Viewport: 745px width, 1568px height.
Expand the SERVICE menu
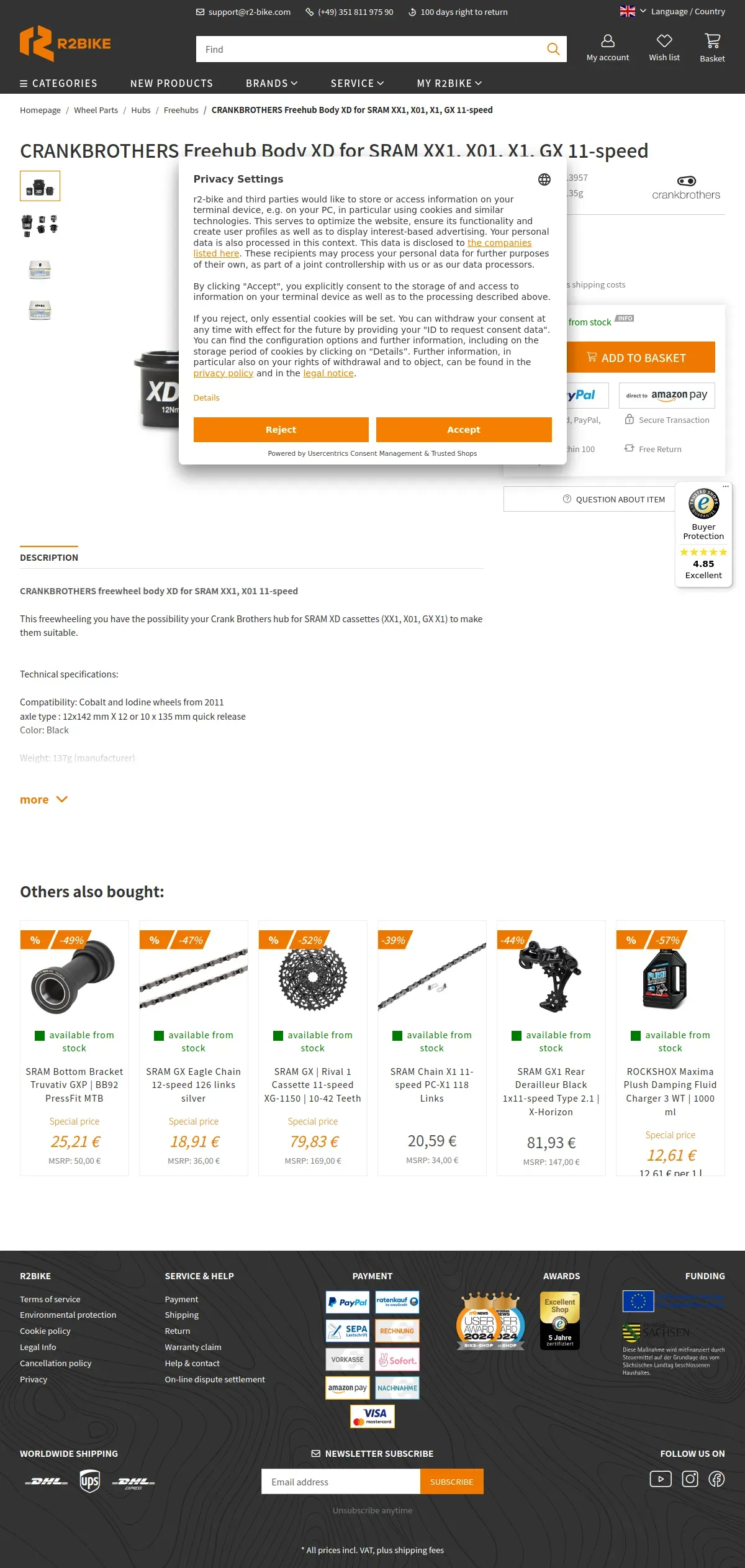(x=357, y=83)
